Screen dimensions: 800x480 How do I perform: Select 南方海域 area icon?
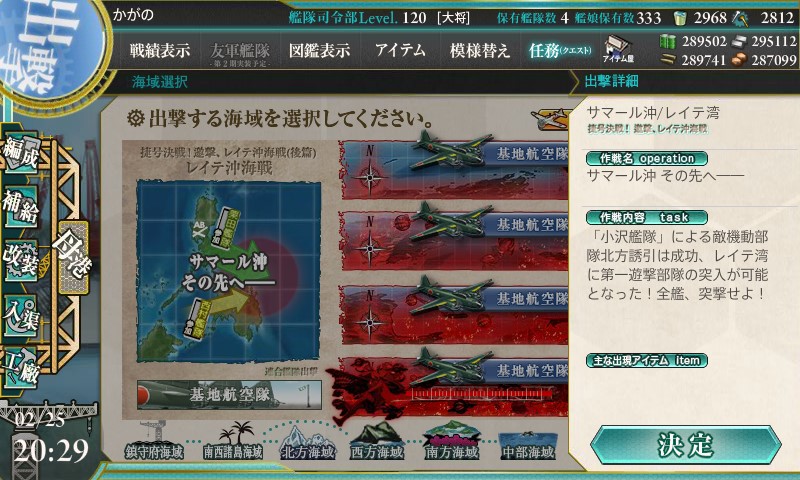452,442
